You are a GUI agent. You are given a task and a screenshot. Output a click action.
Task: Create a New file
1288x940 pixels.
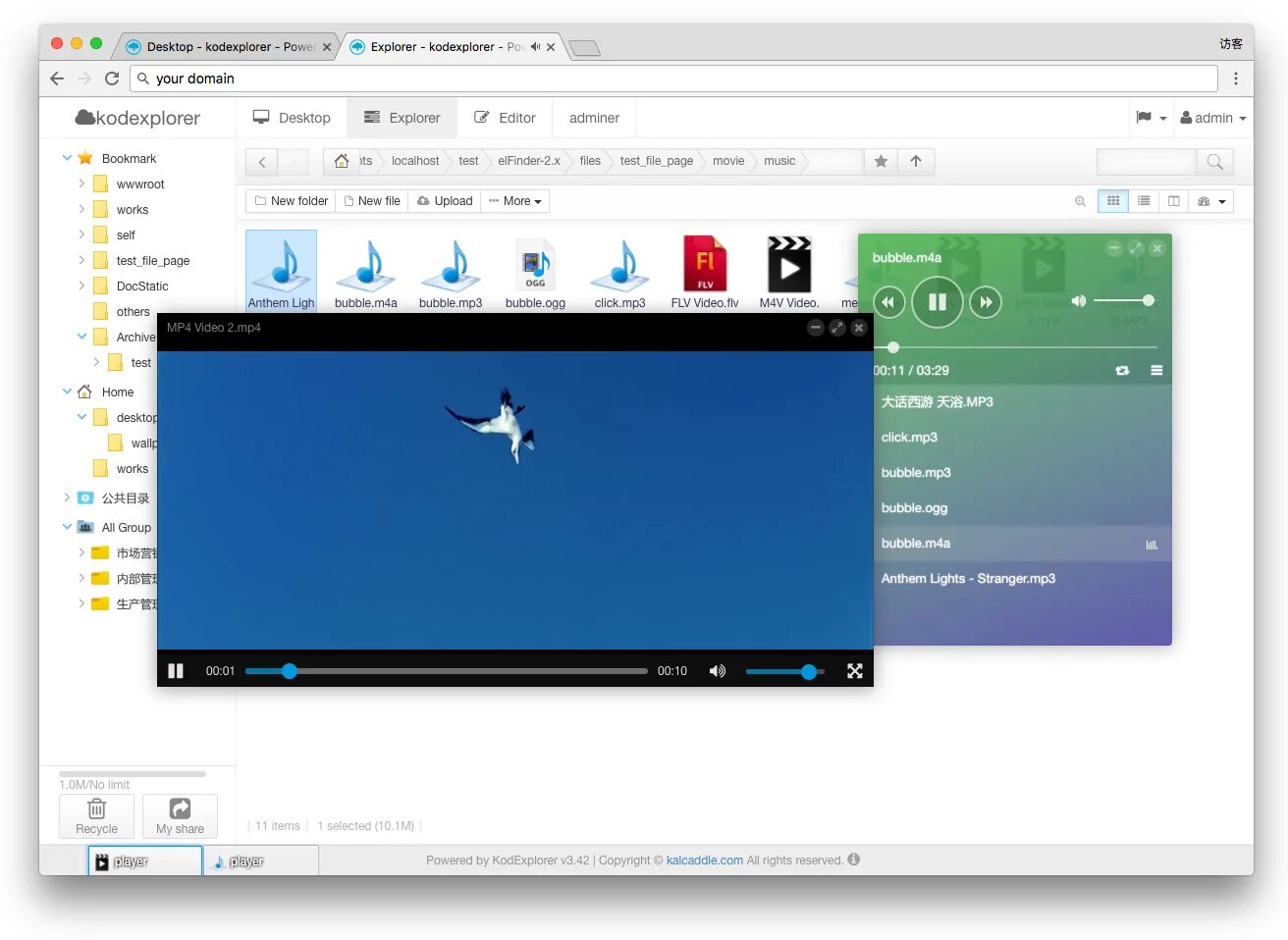[x=372, y=201]
